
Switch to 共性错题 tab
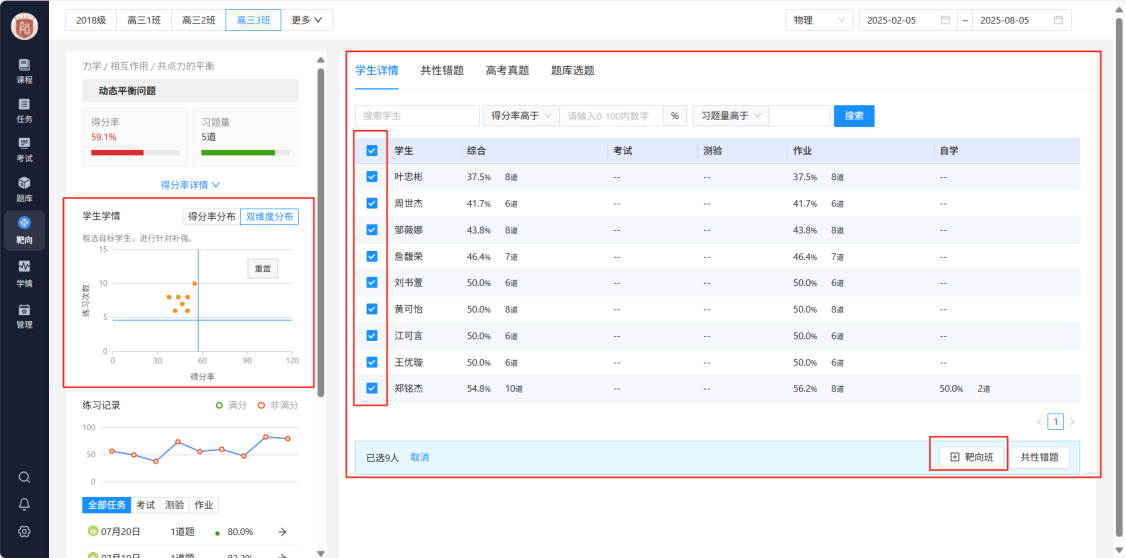tap(442, 70)
